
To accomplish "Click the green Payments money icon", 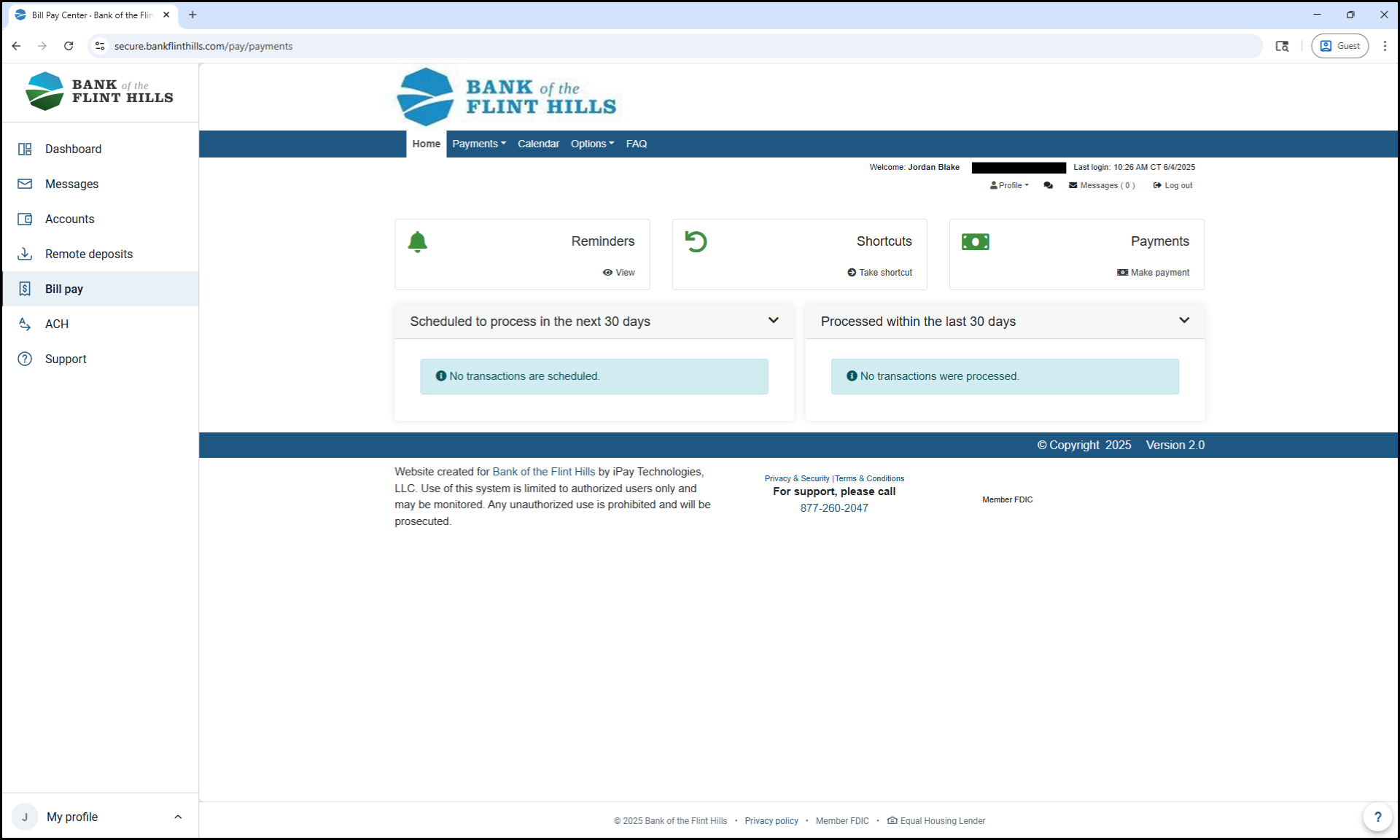I will click(975, 242).
